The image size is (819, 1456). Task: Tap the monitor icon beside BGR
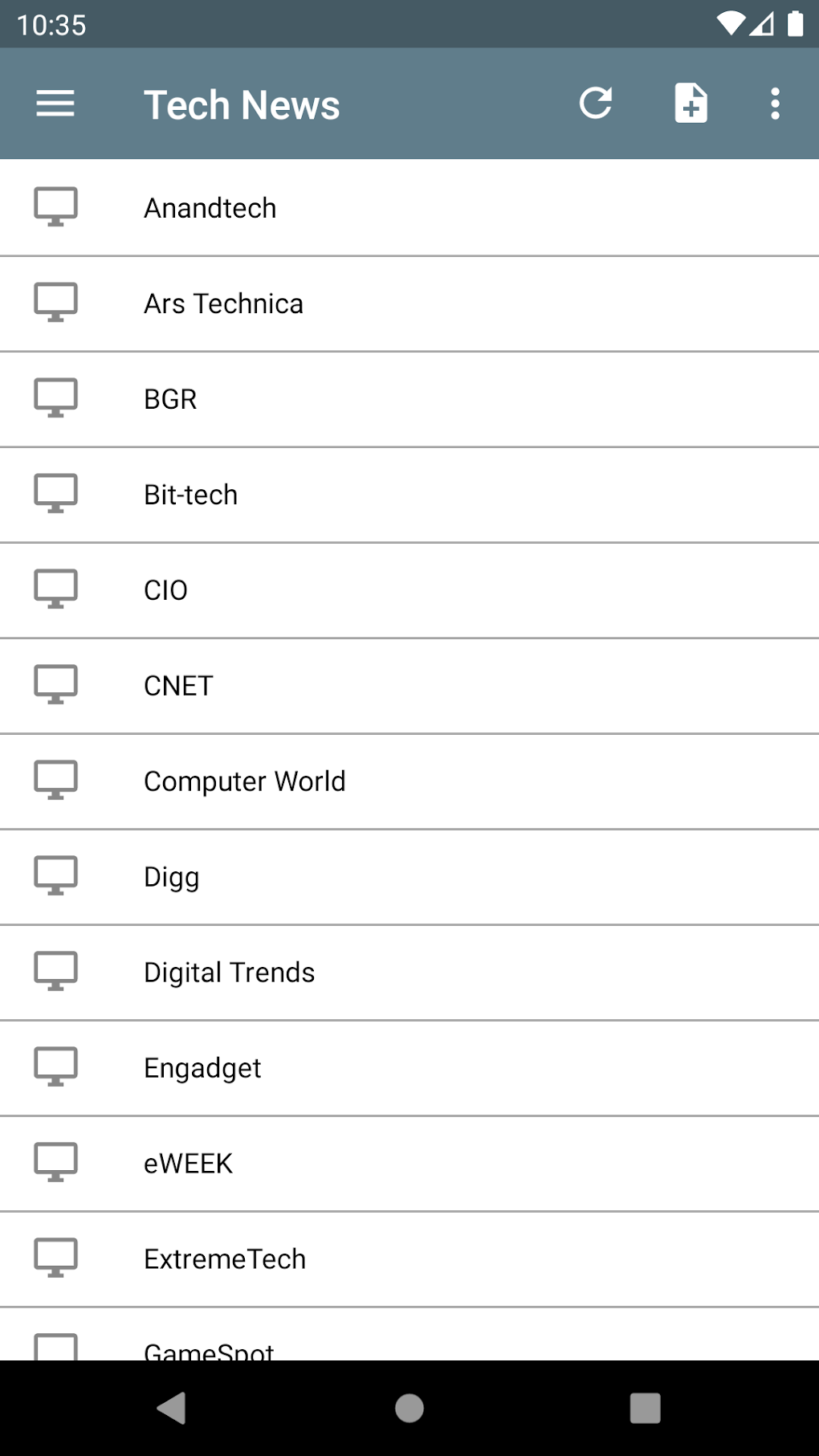[x=55, y=398]
